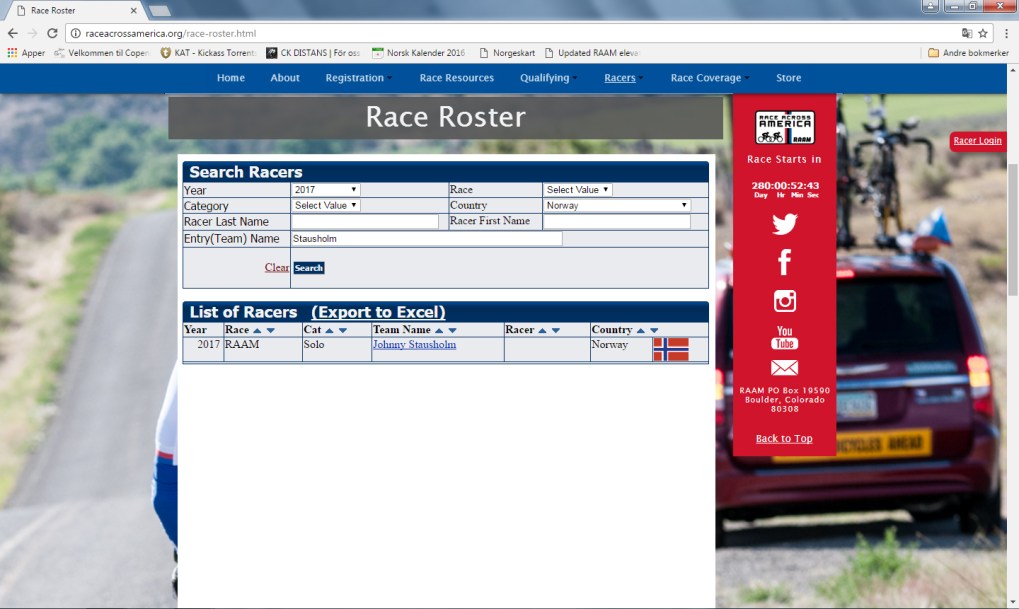Open RAAM Facebook page

tap(784, 262)
